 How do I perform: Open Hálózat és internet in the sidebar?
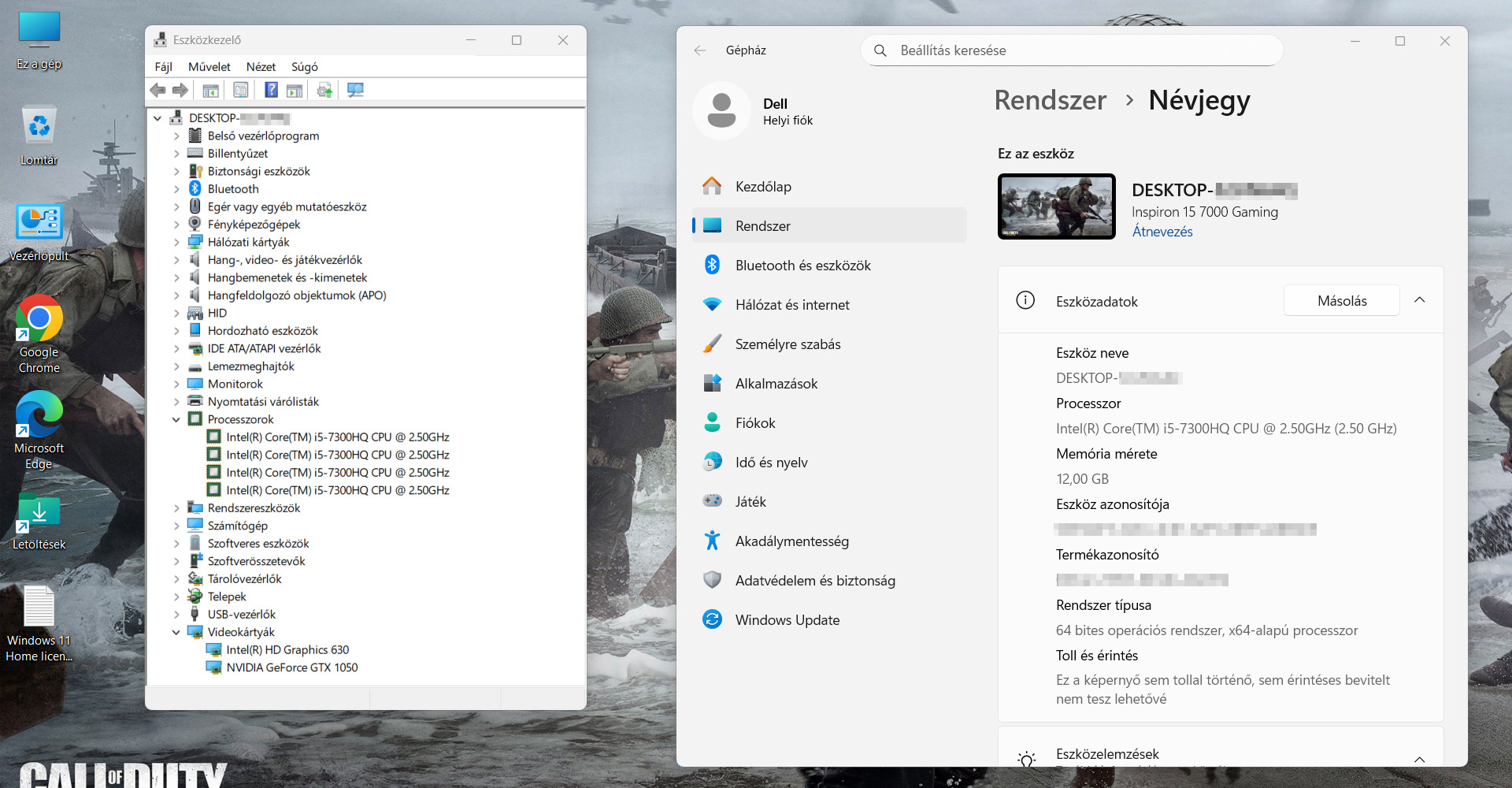[829, 305]
